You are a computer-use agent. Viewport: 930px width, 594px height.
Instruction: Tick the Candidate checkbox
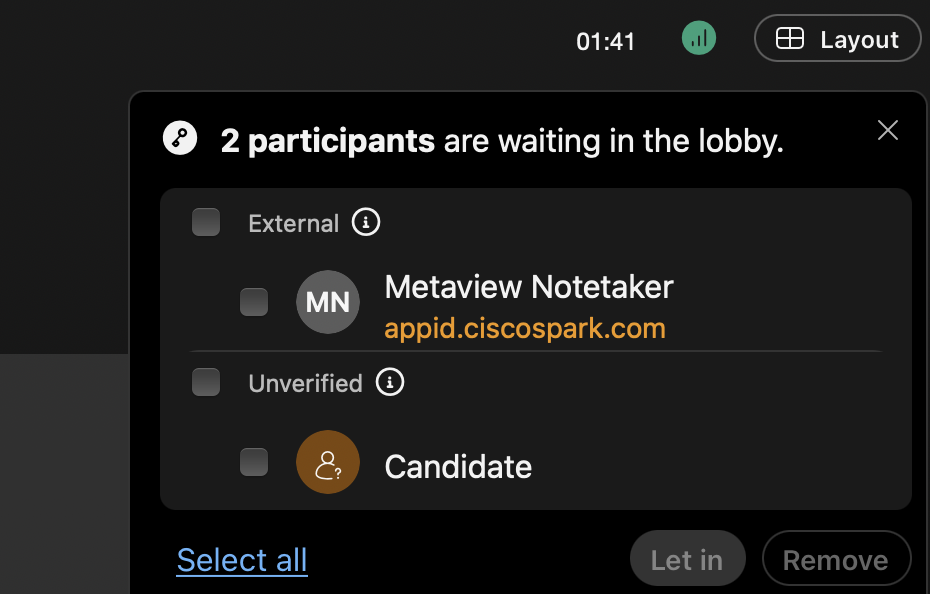tap(254, 462)
